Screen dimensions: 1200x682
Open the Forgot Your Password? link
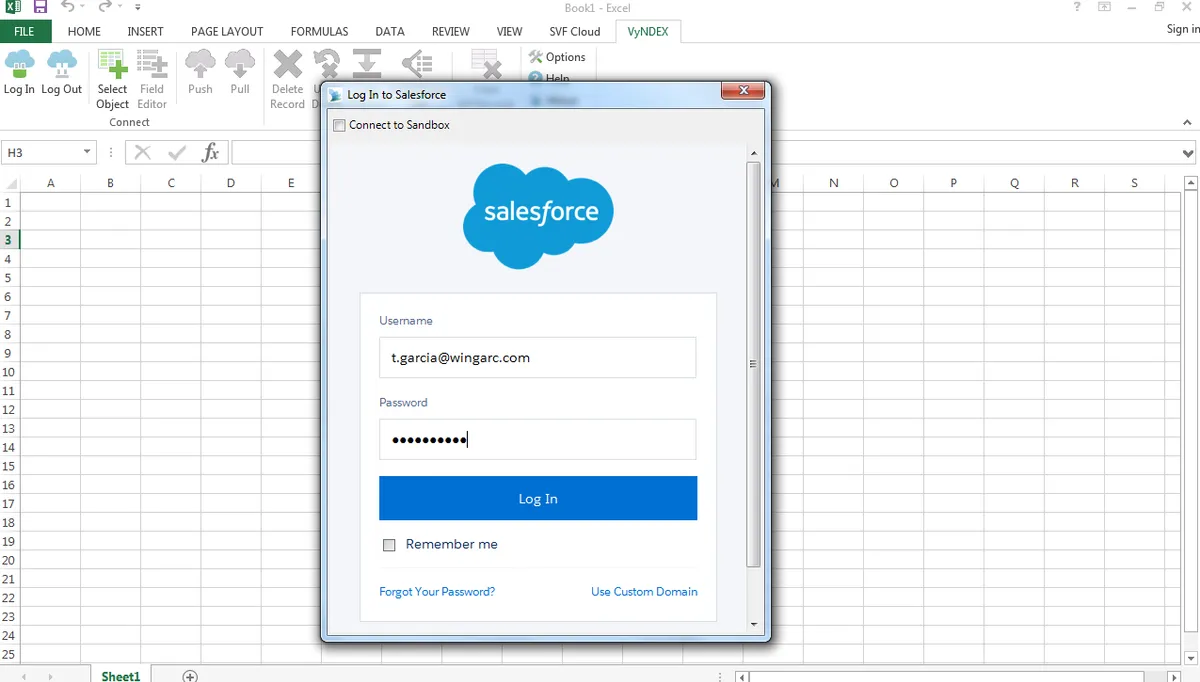click(437, 592)
